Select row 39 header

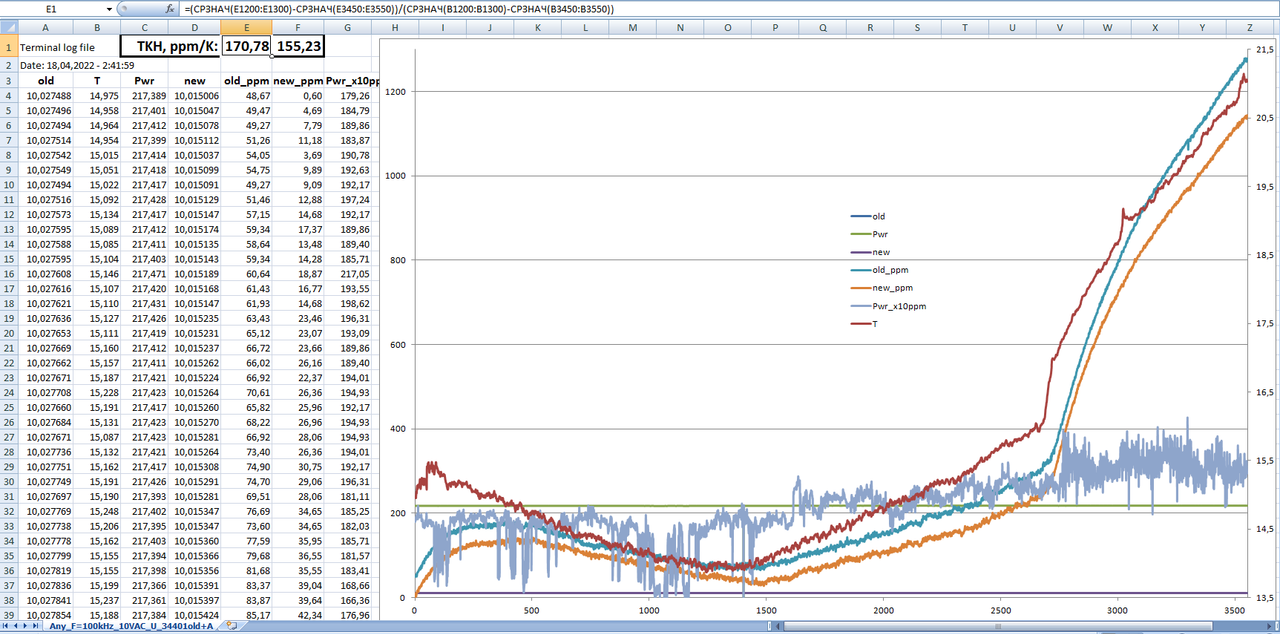click(9, 615)
